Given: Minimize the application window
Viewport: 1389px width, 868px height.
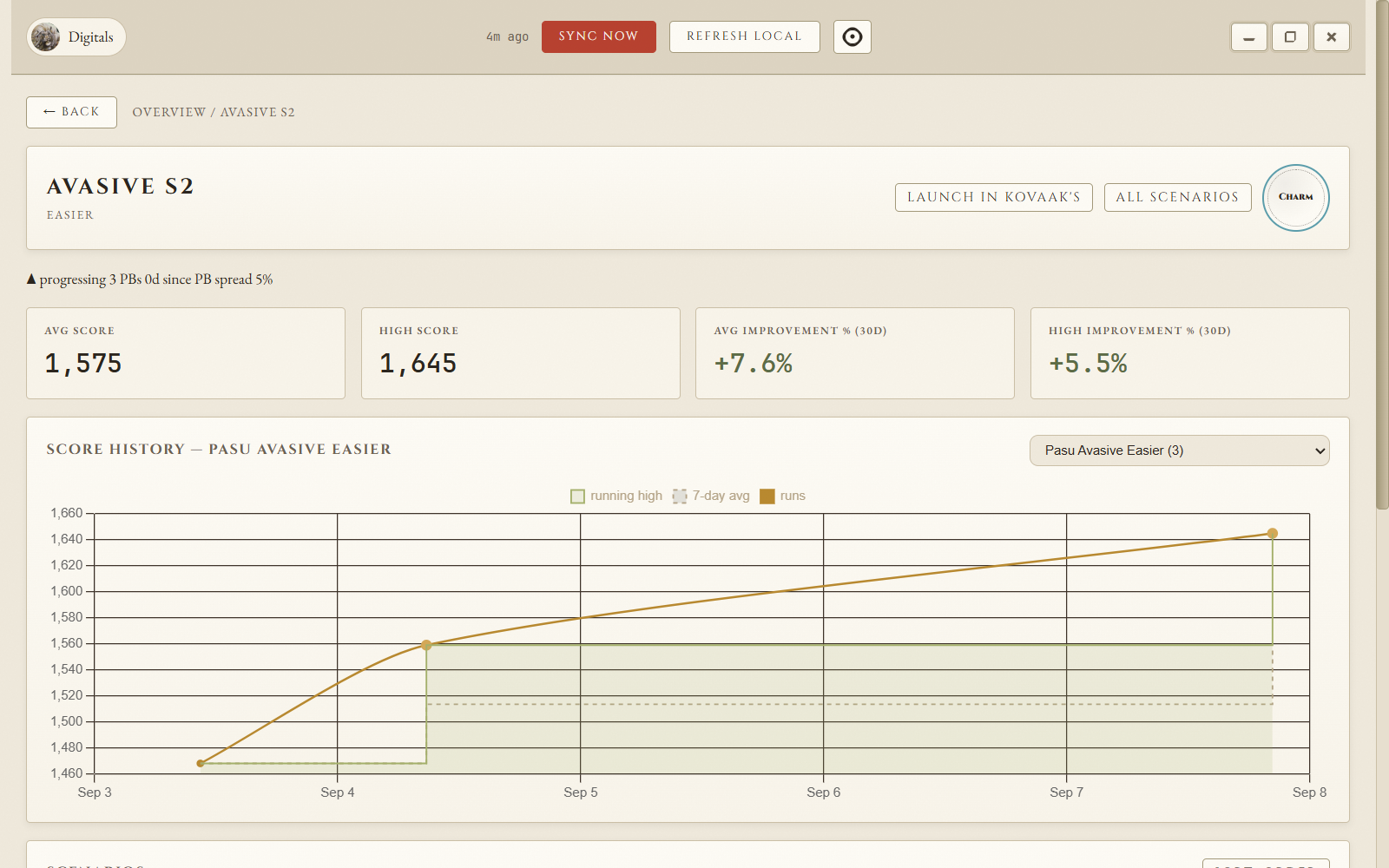Looking at the screenshot, I should coord(1249,36).
